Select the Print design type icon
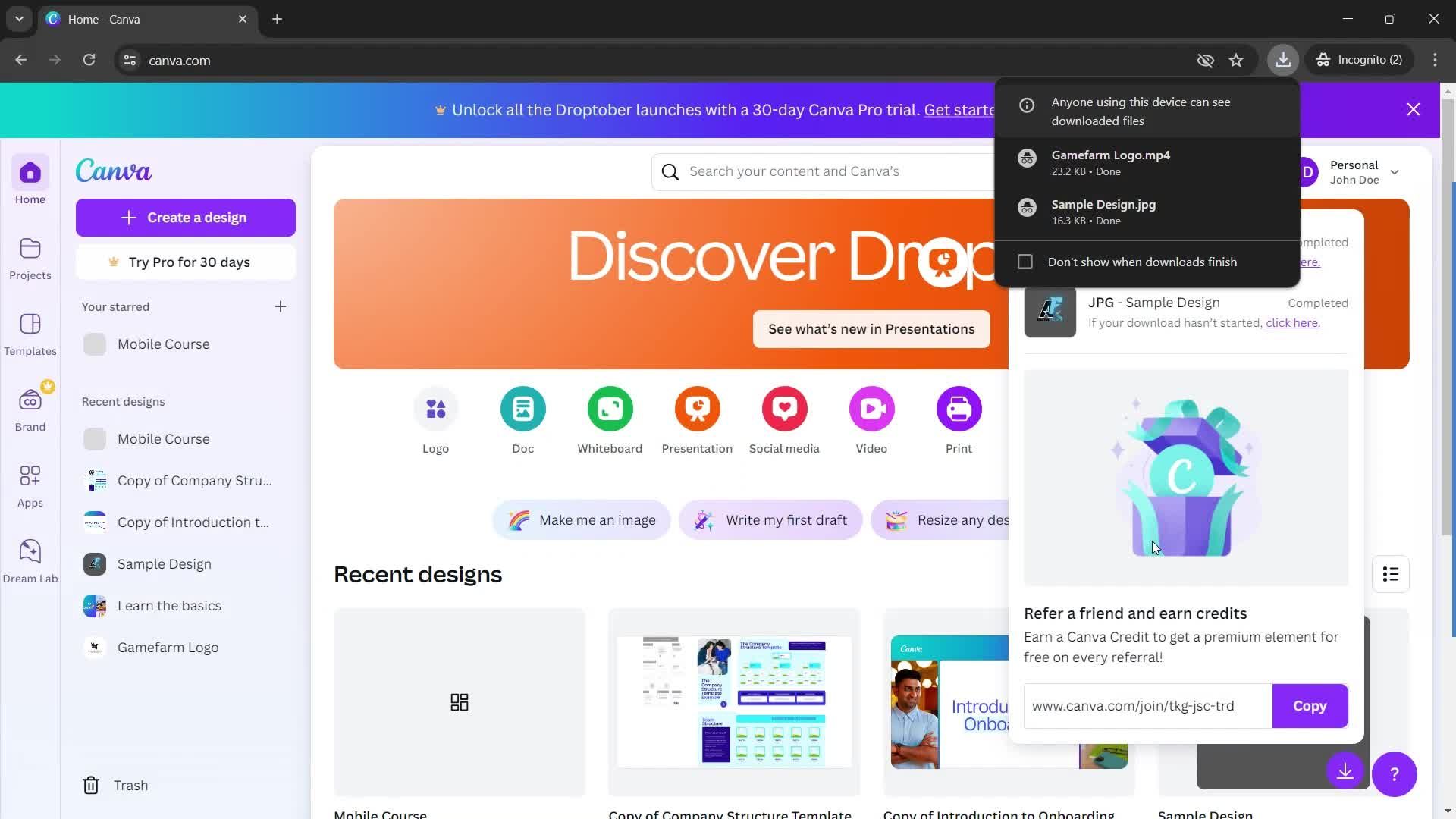1456x819 pixels. 959,409
